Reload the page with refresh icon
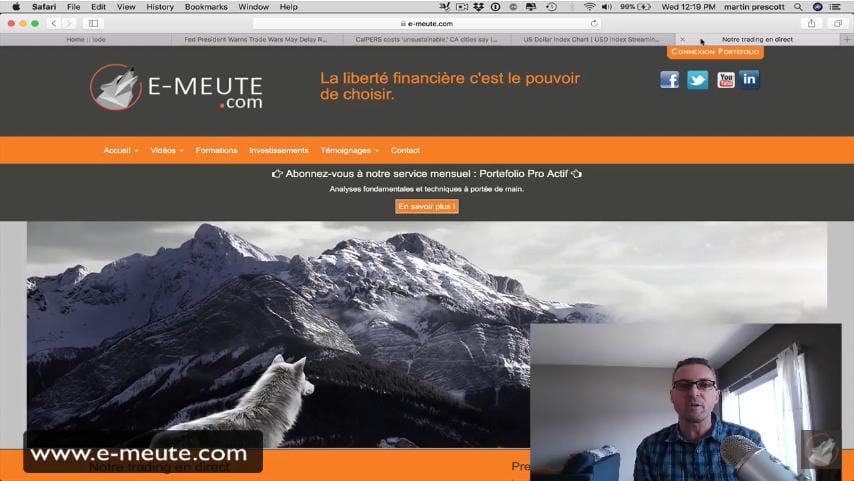The width and height of the screenshot is (854, 481). 594,23
